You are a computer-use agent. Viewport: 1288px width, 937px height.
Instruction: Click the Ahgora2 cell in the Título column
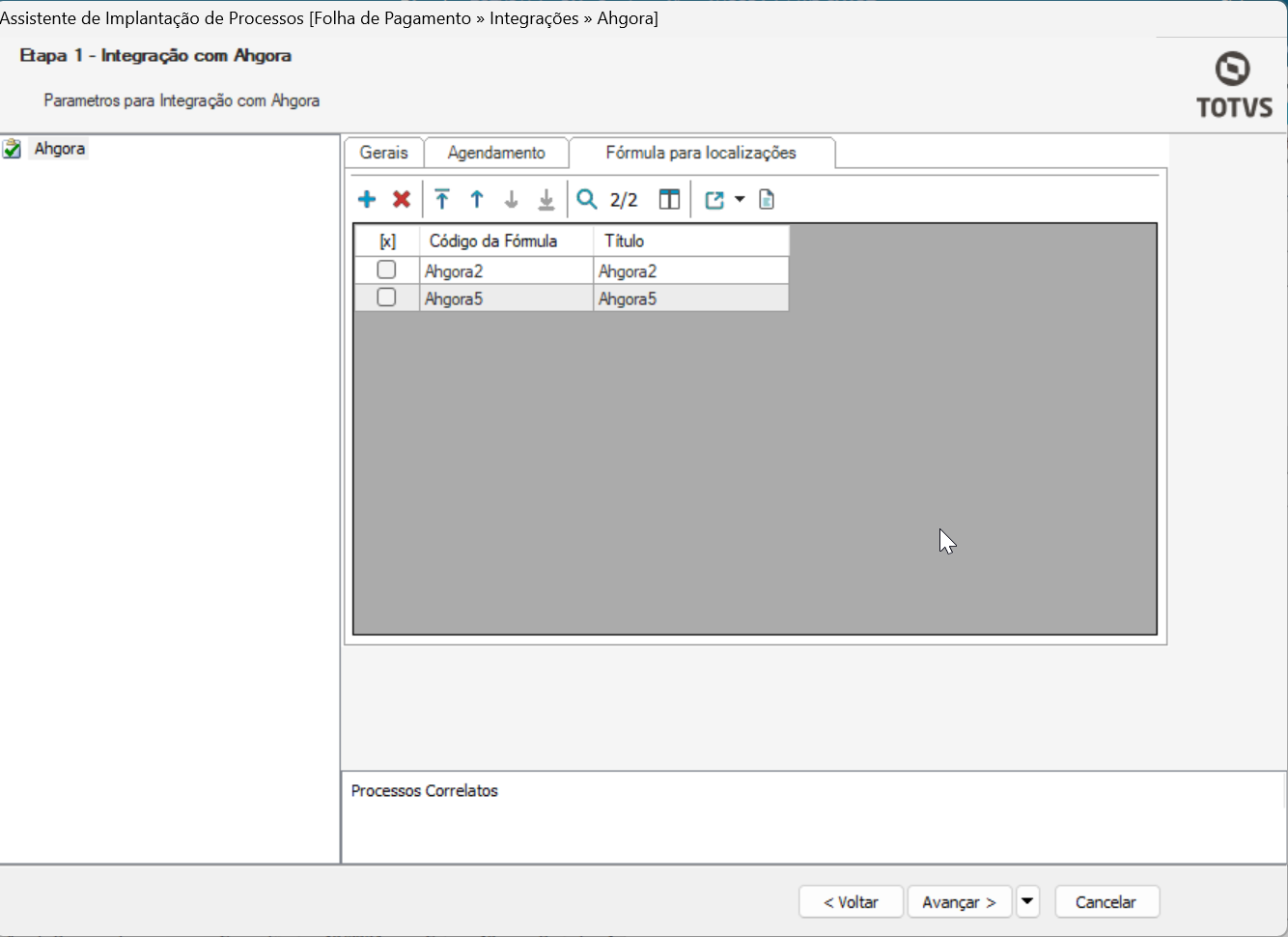(x=691, y=270)
